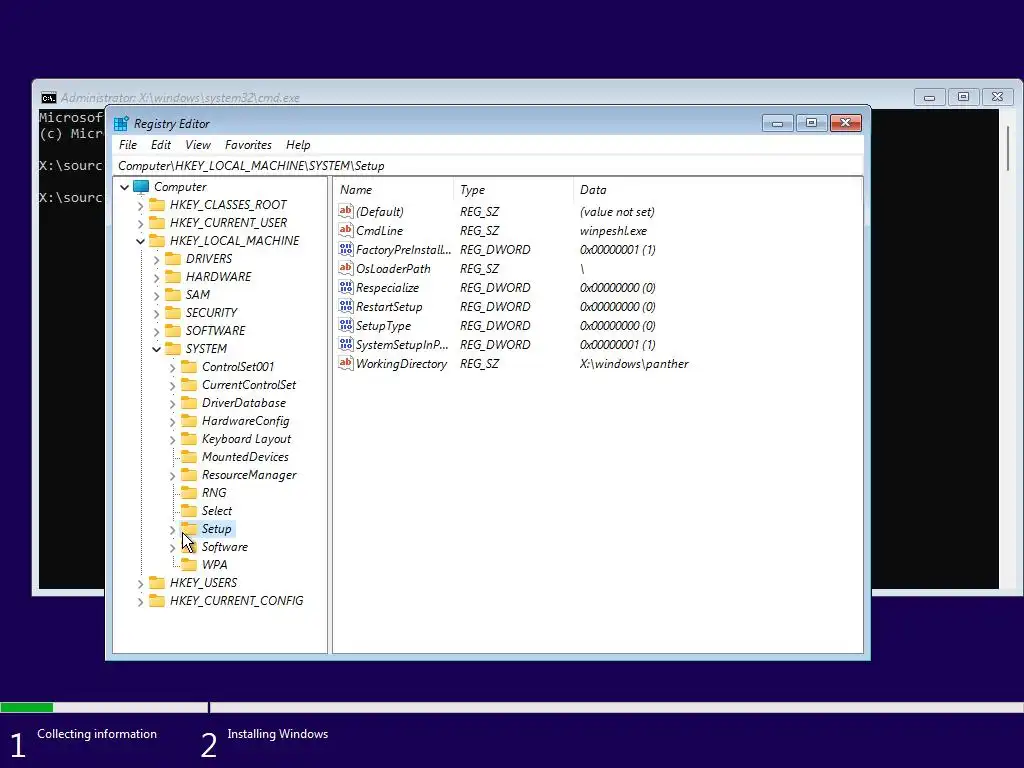Click the DWORD icon next to Respecialize
Screen dimensions: 1024x768
345,287
